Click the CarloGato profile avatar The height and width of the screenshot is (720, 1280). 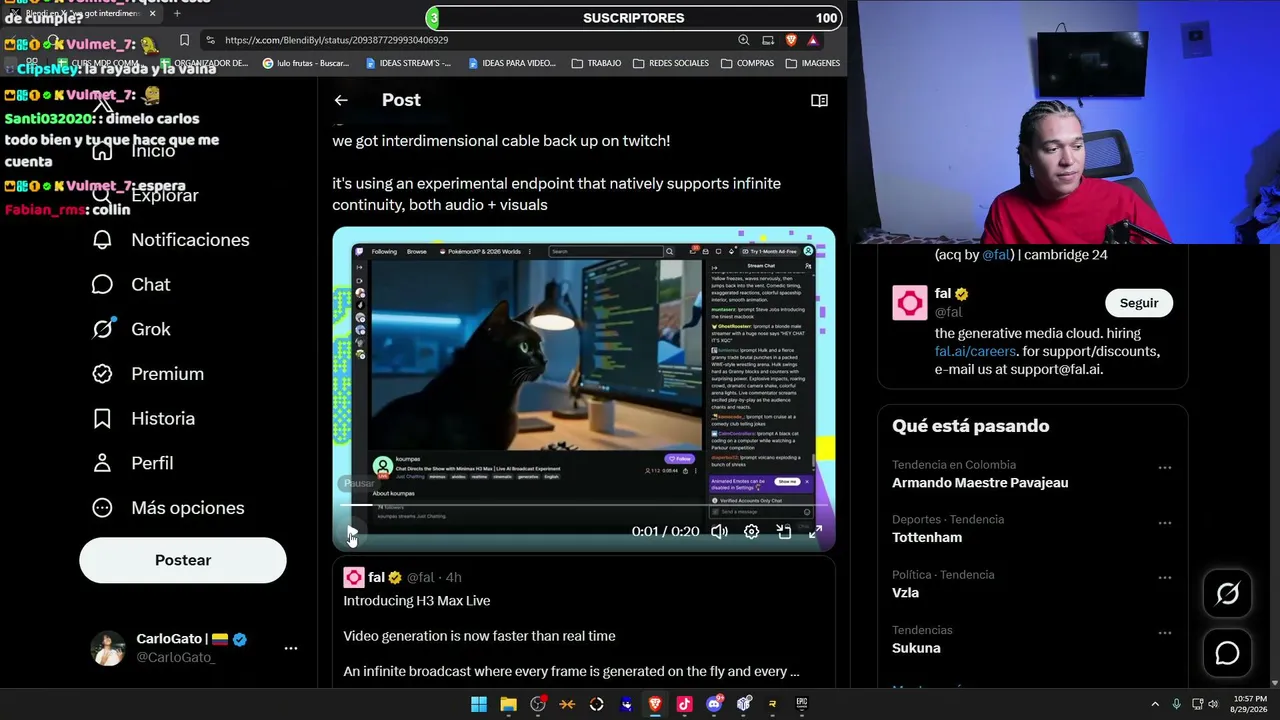108,648
